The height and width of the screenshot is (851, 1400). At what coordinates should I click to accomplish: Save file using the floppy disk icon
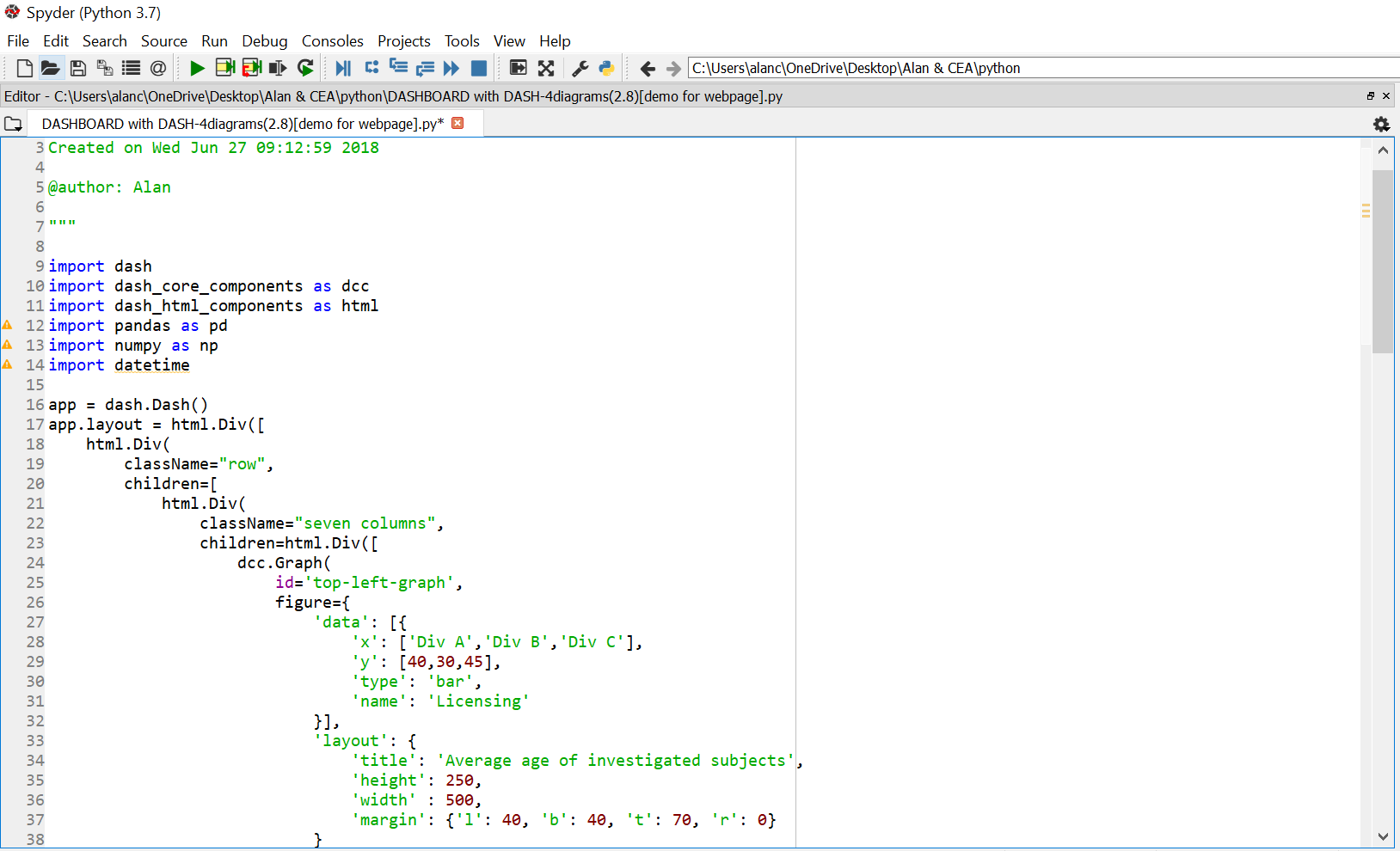(x=77, y=68)
